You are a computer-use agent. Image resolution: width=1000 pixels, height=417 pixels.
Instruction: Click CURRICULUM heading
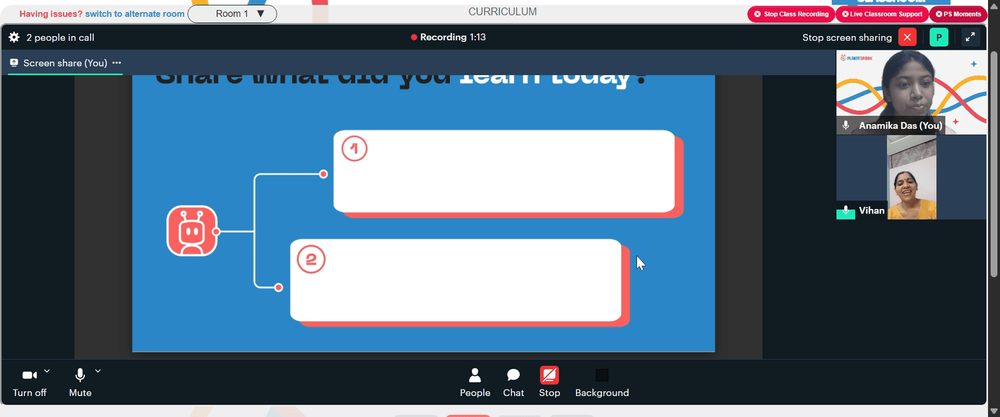coord(503,11)
